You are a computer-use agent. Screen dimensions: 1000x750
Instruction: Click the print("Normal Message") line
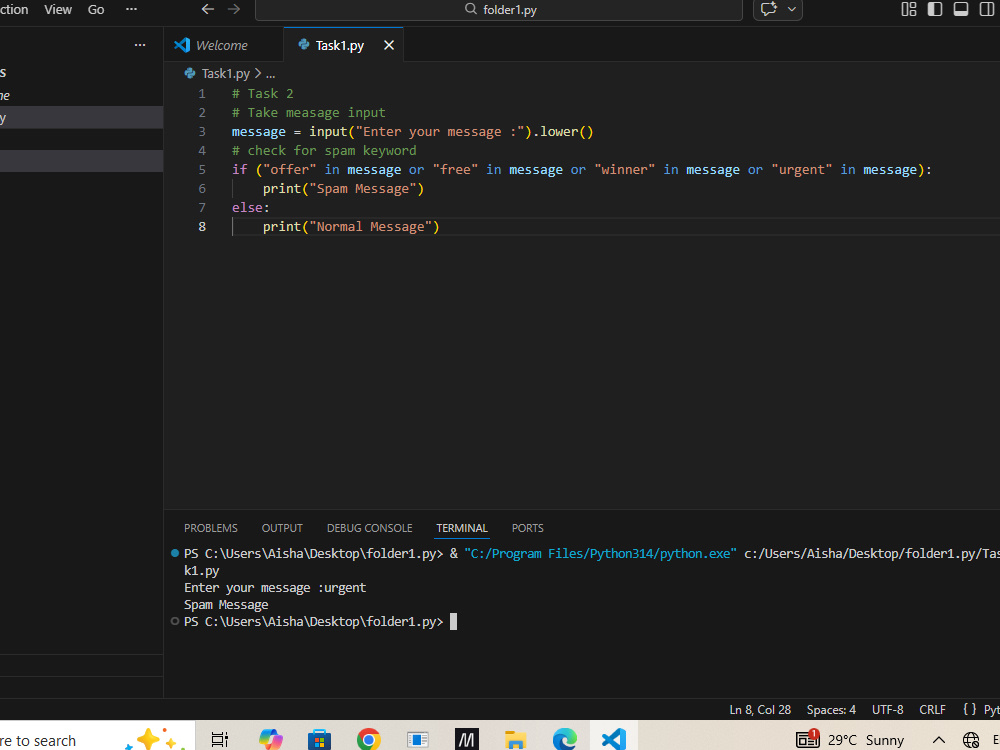pyautogui.click(x=351, y=226)
